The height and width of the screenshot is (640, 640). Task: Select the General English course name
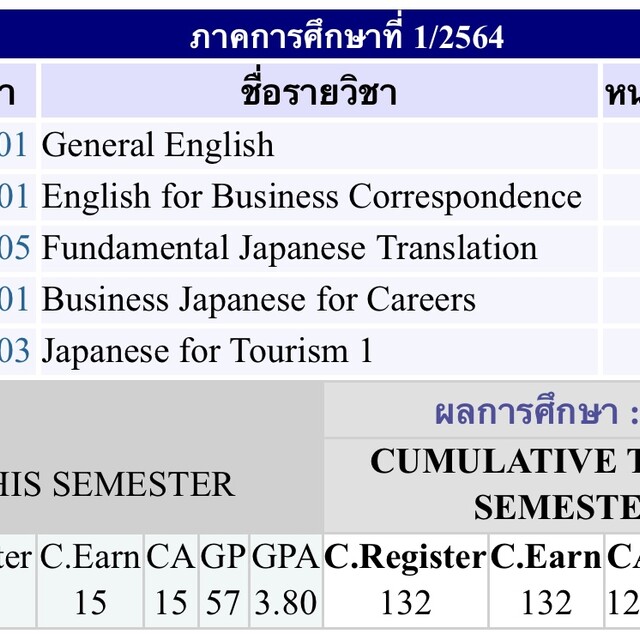(x=158, y=146)
